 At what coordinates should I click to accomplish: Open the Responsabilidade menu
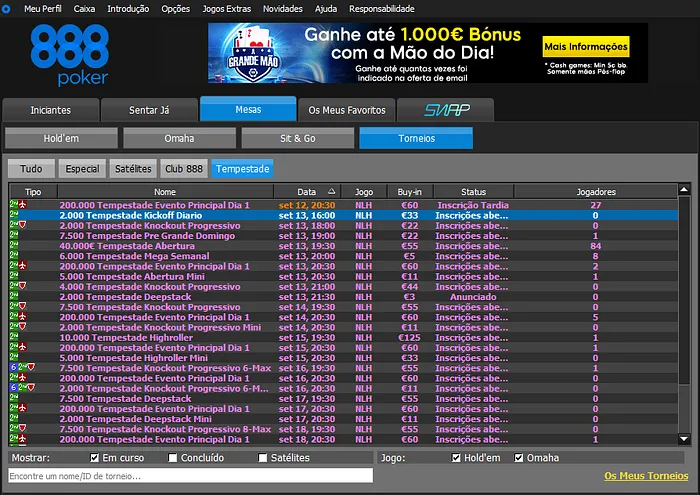[382, 8]
